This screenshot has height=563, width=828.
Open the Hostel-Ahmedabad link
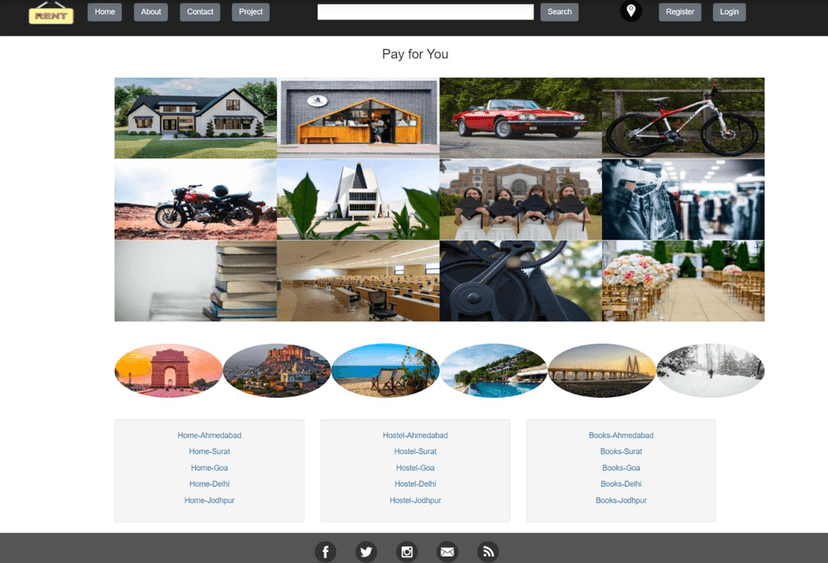[416, 435]
